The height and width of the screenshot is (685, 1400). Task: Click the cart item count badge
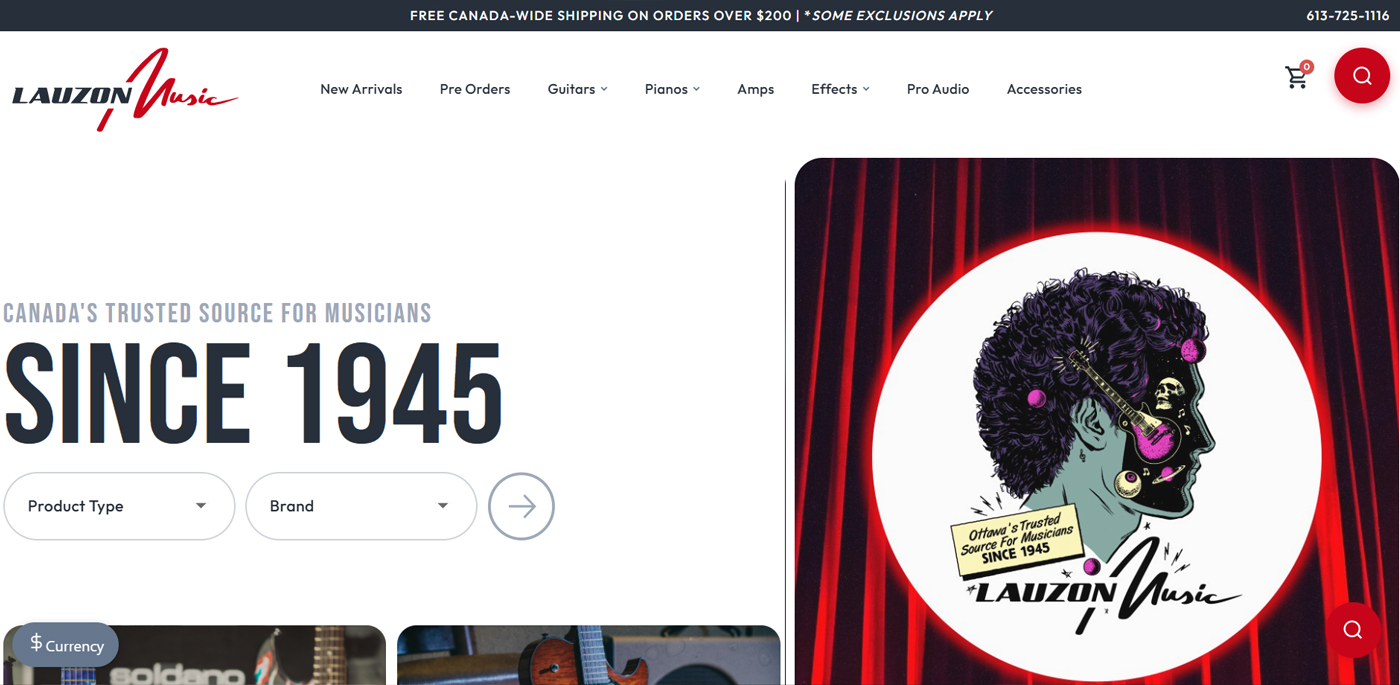click(x=1307, y=67)
